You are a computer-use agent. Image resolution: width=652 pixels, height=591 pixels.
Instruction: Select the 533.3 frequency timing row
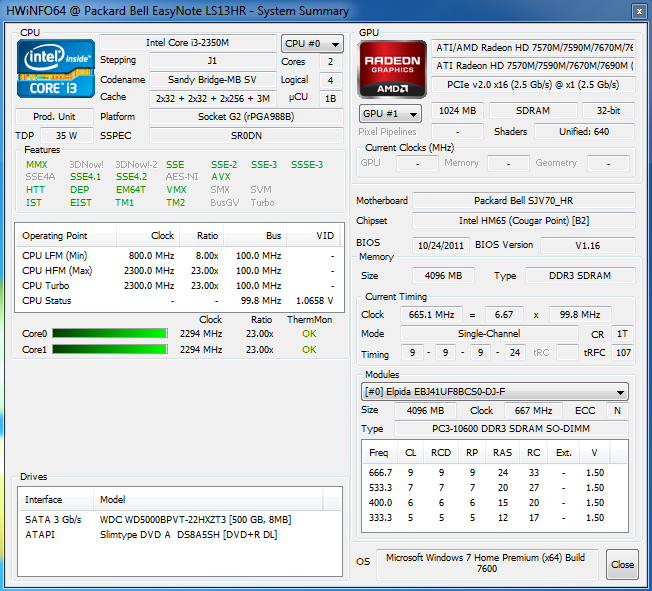click(x=494, y=487)
